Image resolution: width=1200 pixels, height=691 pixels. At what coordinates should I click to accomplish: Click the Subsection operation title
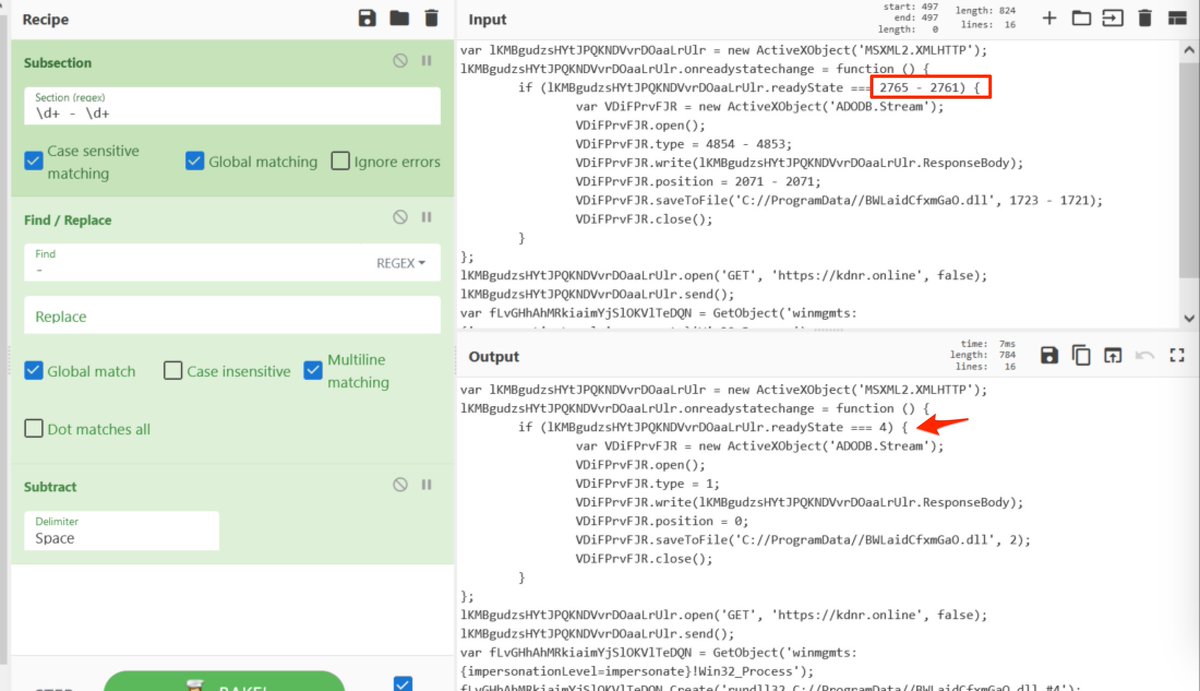point(58,62)
